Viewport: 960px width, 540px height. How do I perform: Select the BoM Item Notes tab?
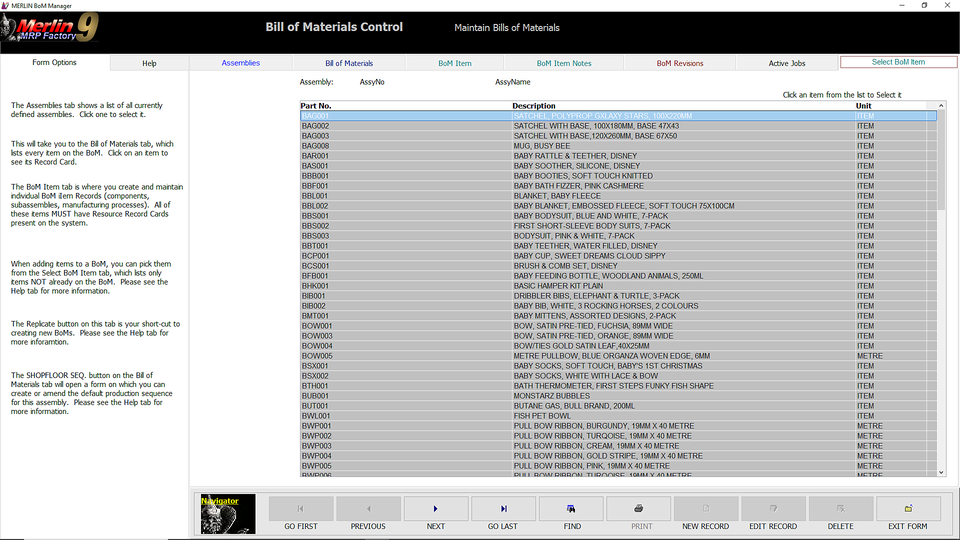tap(564, 63)
